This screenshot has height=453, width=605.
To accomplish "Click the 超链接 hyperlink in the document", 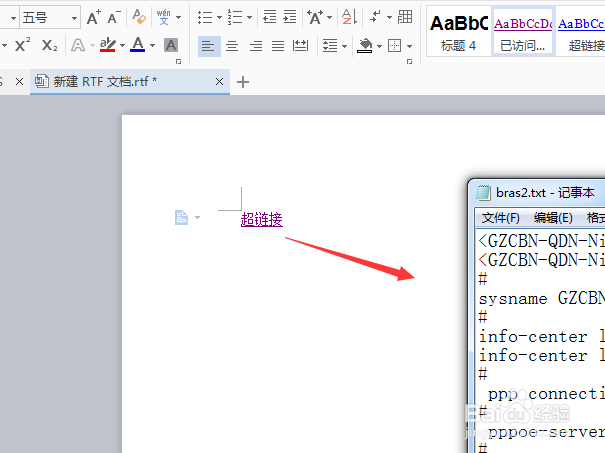I will (262, 220).
